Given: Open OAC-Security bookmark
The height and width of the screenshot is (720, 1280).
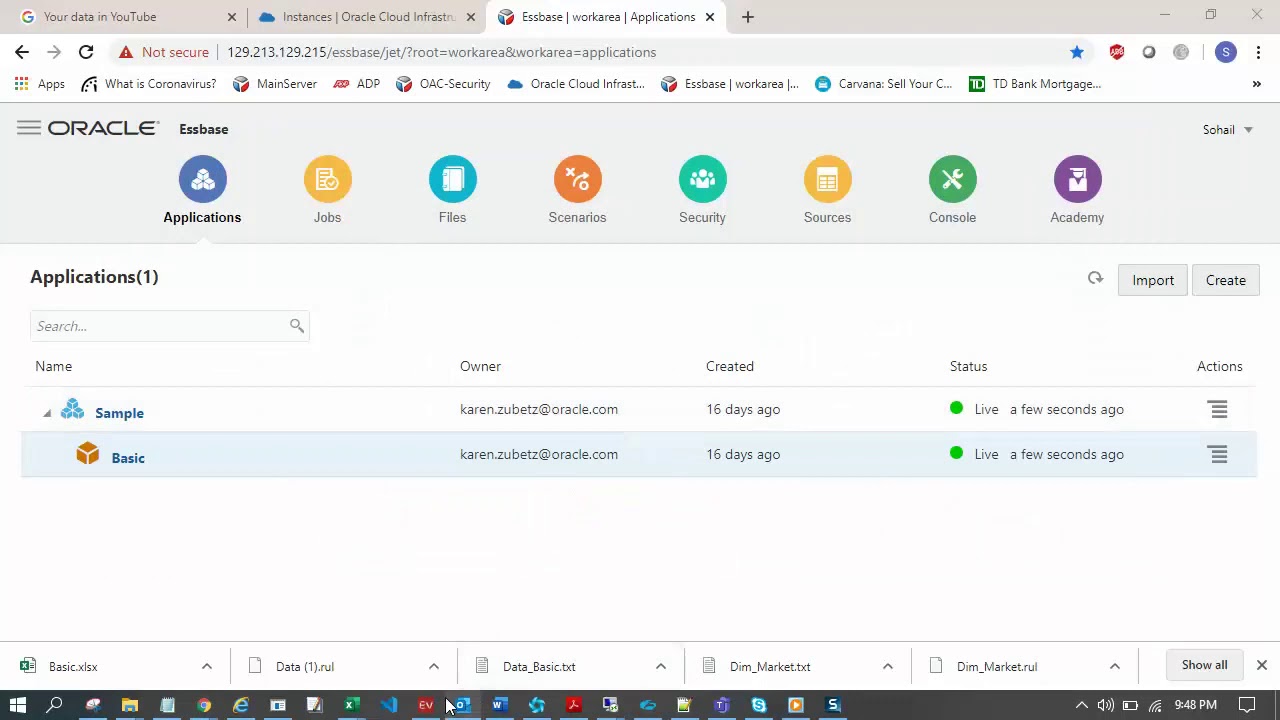Looking at the screenshot, I should (443, 84).
